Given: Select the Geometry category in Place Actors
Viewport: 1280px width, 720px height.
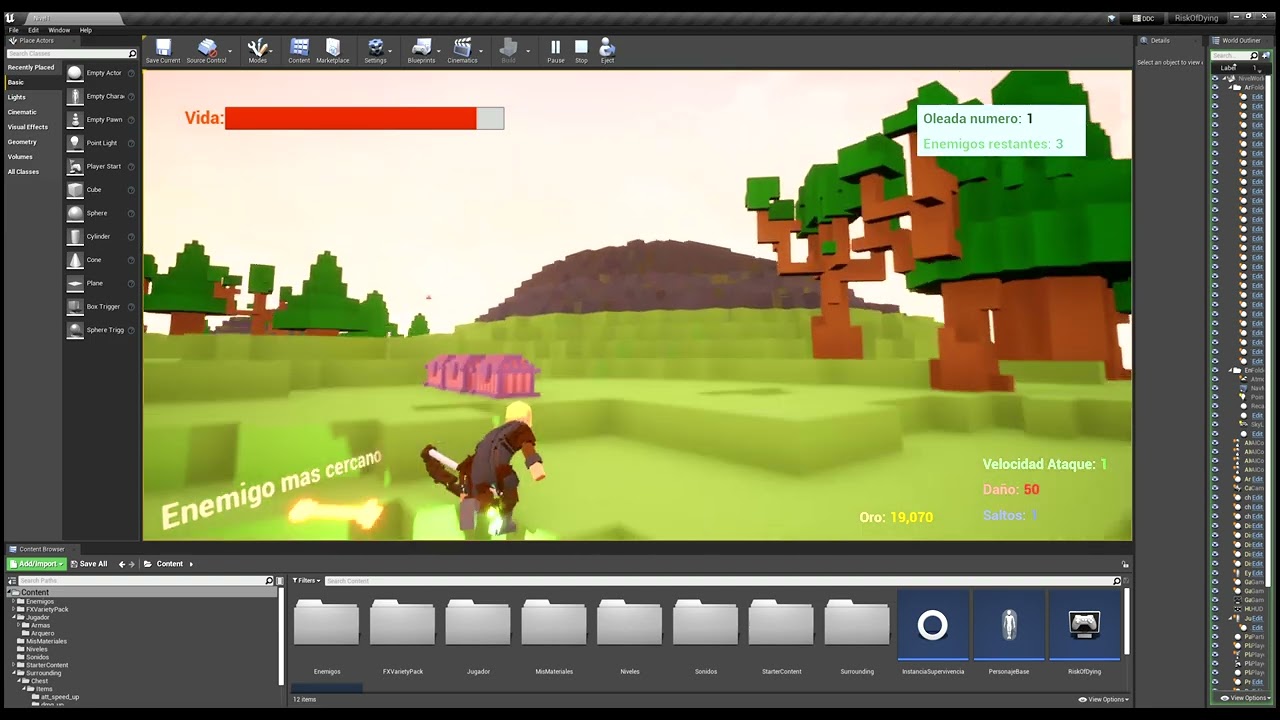Looking at the screenshot, I should point(22,142).
